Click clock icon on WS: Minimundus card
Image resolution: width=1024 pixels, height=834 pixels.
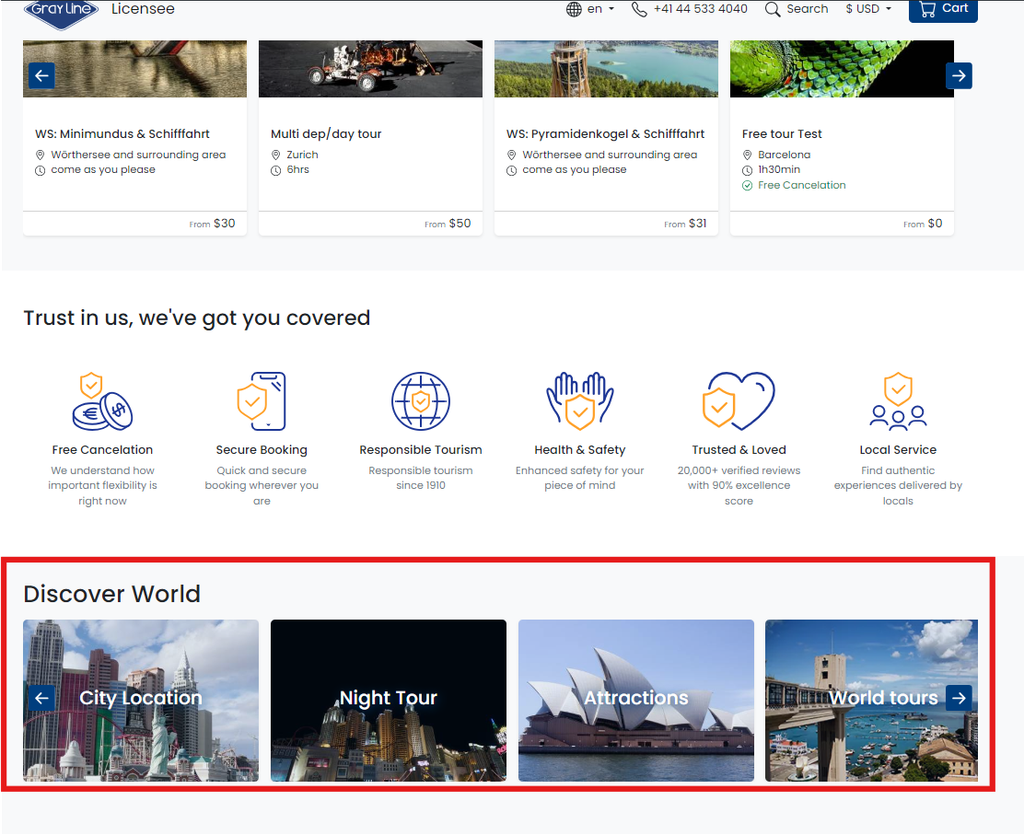(40, 170)
